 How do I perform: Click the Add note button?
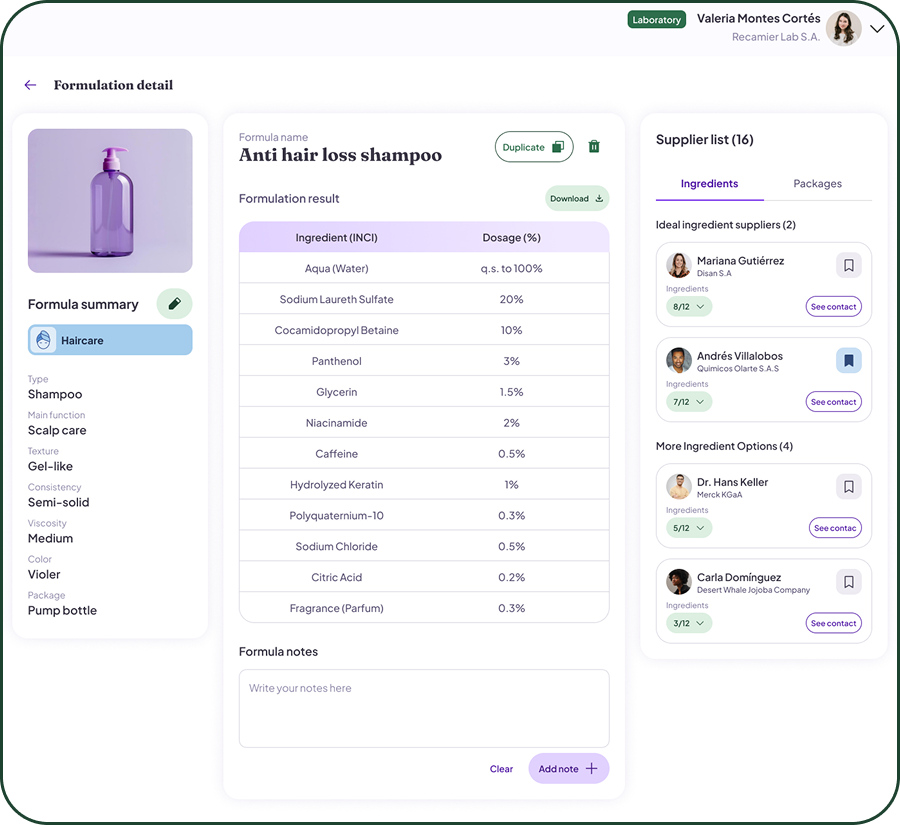coord(568,769)
